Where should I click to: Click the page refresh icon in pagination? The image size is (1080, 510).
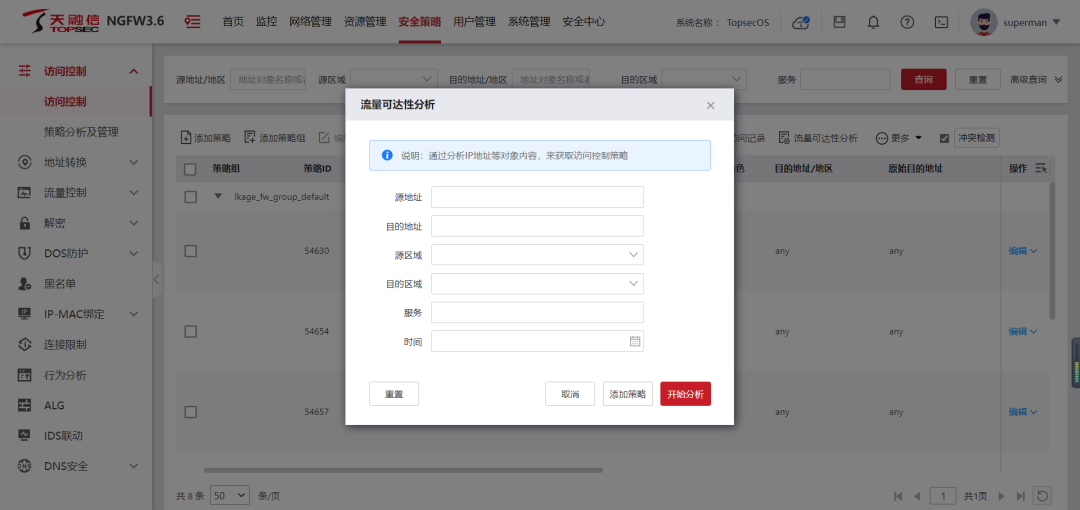1042,495
